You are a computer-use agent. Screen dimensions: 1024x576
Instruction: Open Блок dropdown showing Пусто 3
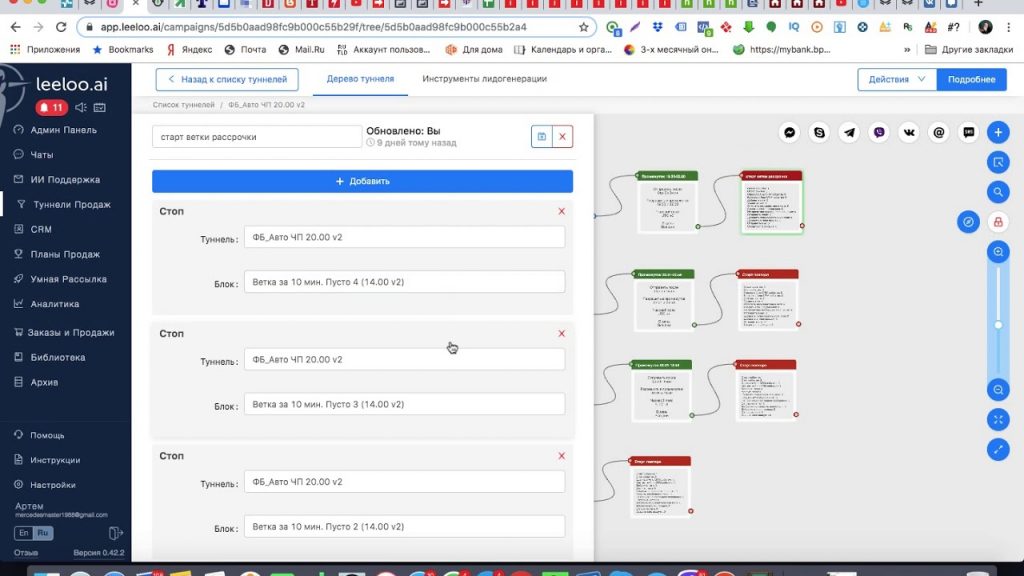[x=404, y=404]
